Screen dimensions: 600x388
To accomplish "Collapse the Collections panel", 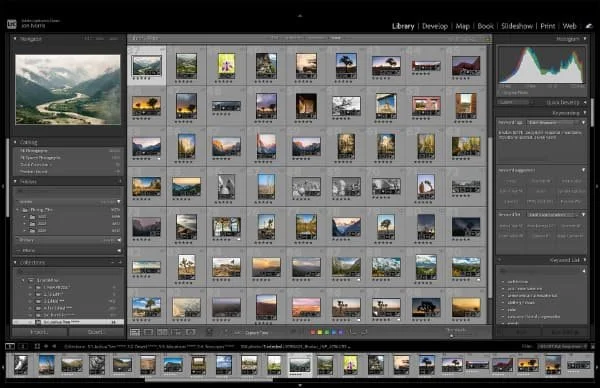I will [15, 262].
